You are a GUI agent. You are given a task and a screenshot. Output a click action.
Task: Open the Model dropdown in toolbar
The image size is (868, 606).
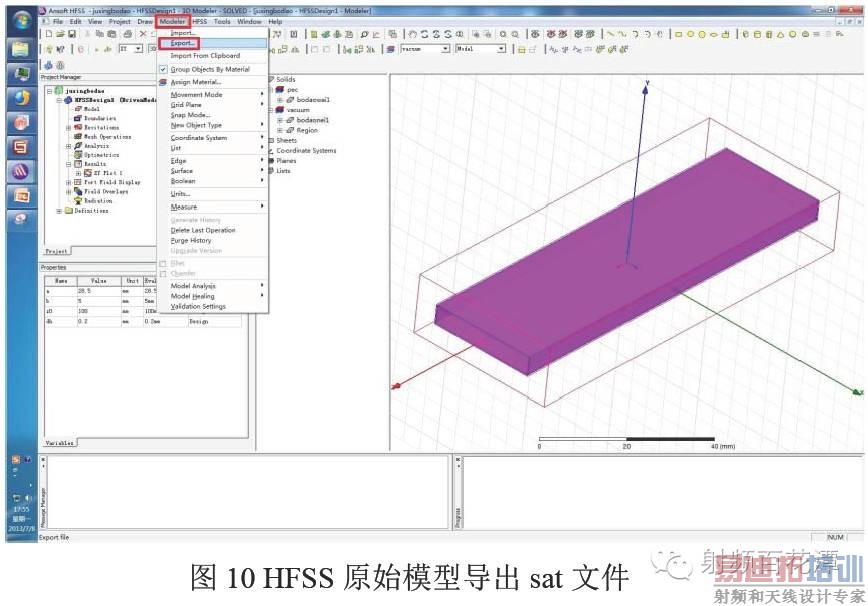click(x=502, y=49)
